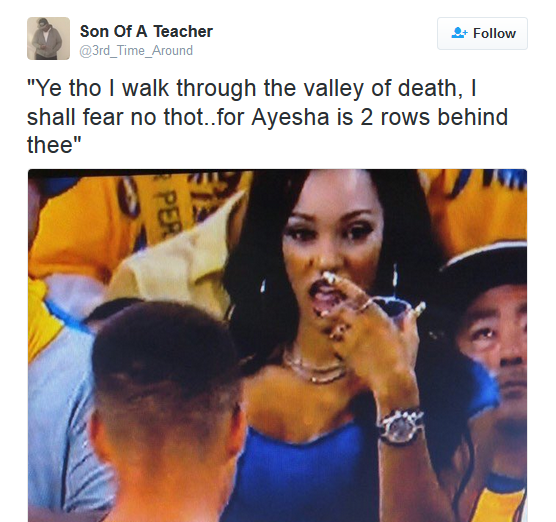Click the Follow button
Viewport: 556px width, 522px height.
(482, 33)
